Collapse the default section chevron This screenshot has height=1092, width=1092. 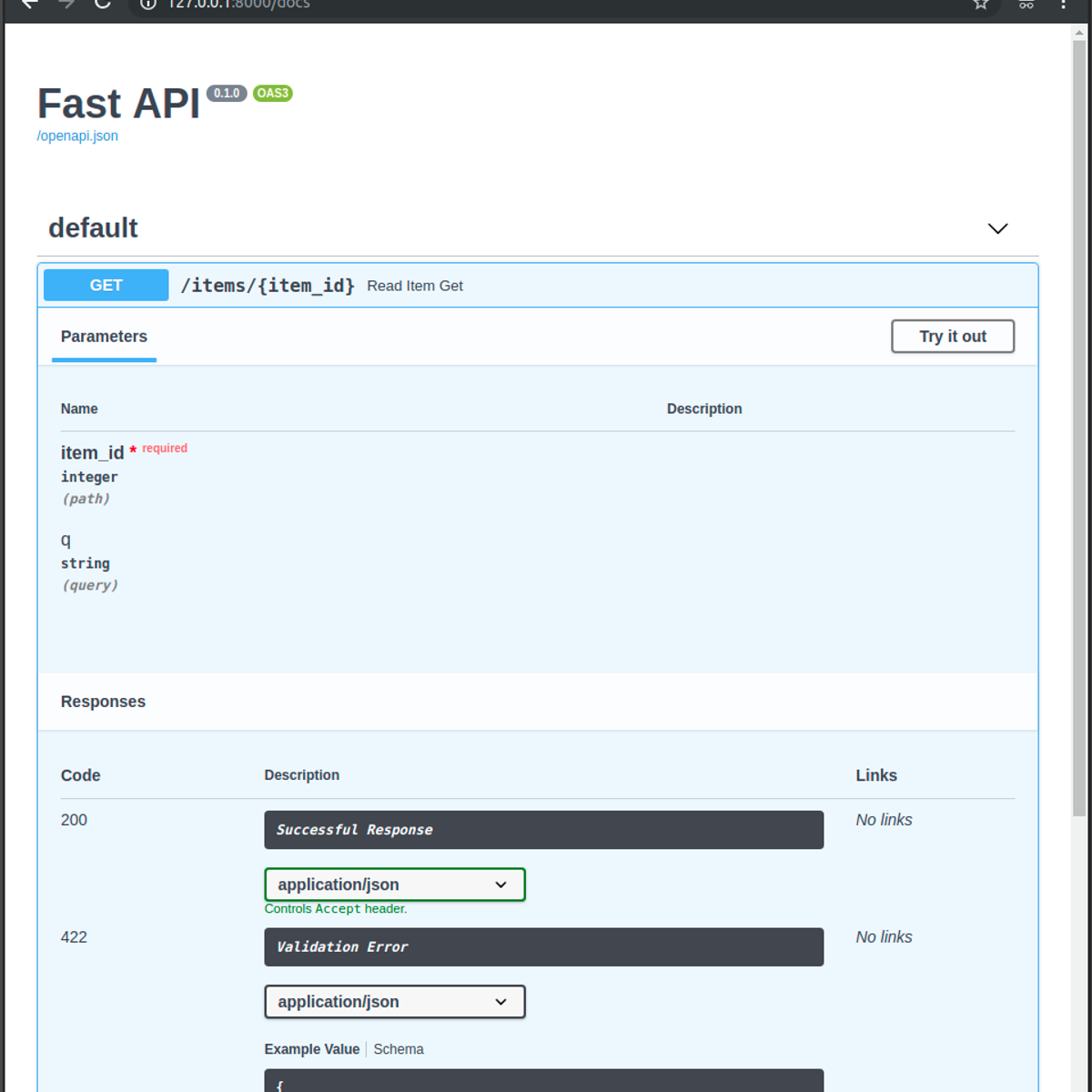click(x=997, y=228)
